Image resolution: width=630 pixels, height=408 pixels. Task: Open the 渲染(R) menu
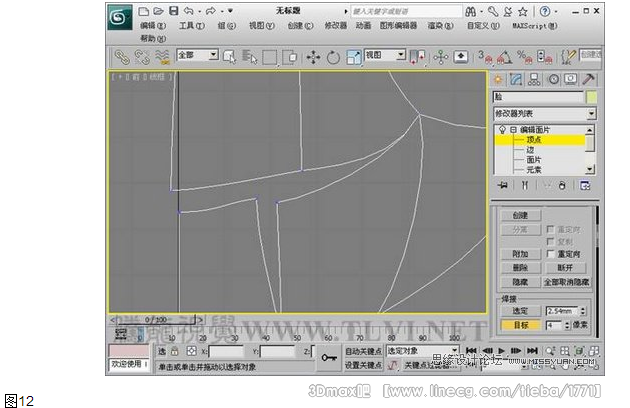440,26
